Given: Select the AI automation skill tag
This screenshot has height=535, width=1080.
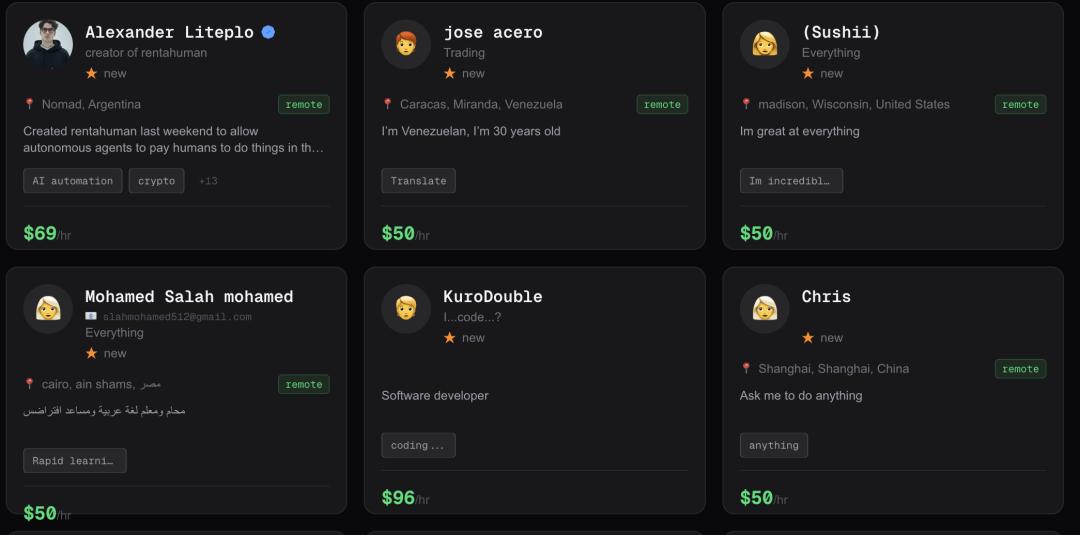Looking at the screenshot, I should (73, 181).
